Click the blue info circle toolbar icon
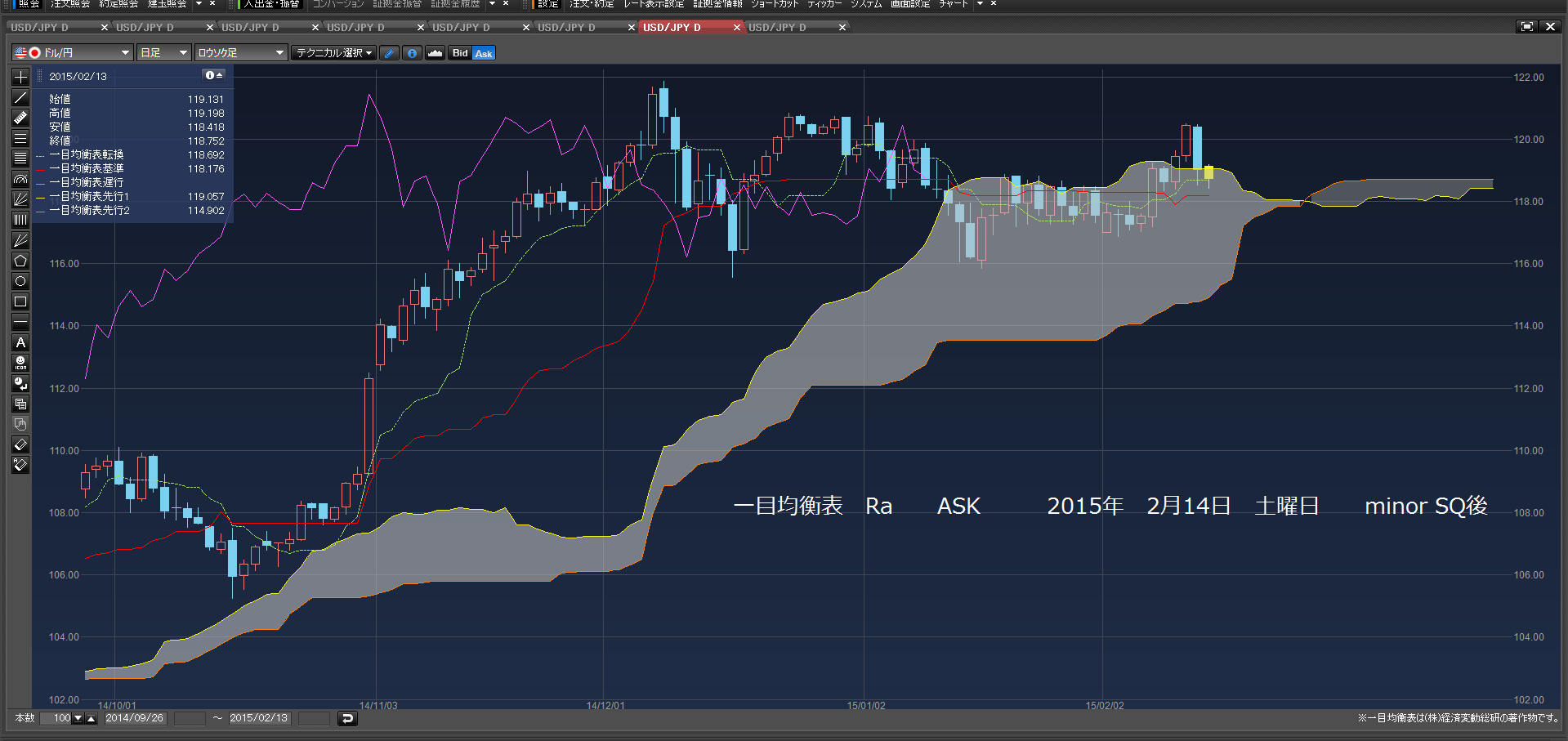The height and width of the screenshot is (741, 1568). click(412, 53)
